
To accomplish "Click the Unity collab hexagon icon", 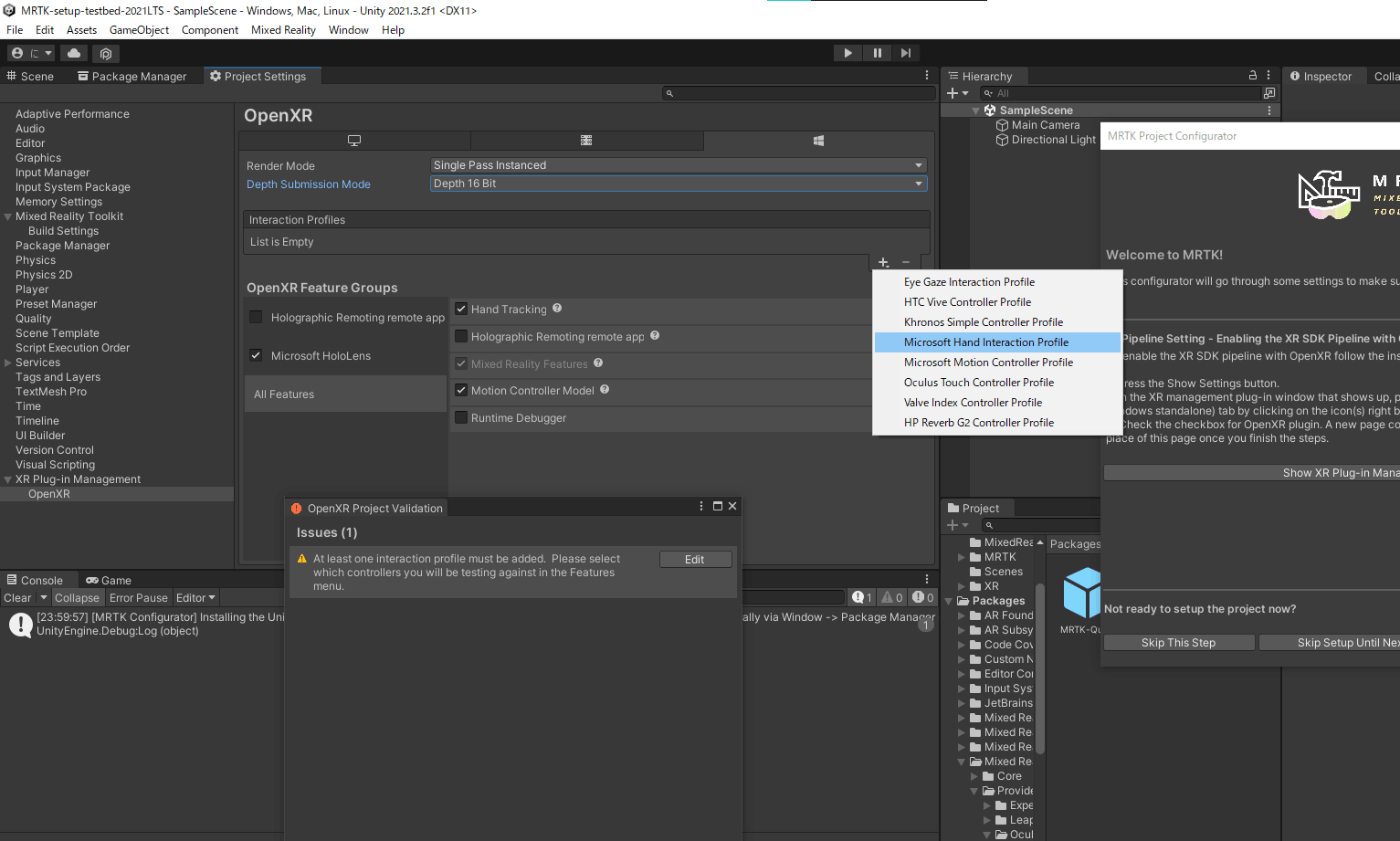I will click(x=107, y=53).
